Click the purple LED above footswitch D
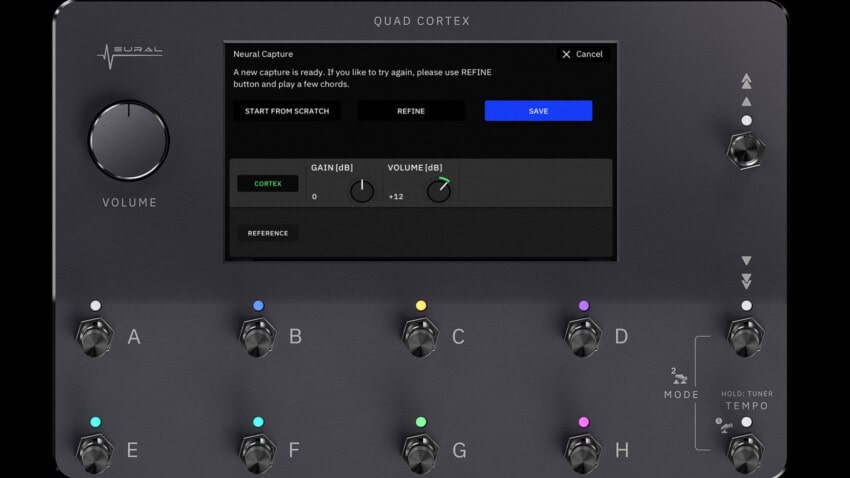Viewport: 850px width, 478px height. pyautogui.click(x=583, y=306)
